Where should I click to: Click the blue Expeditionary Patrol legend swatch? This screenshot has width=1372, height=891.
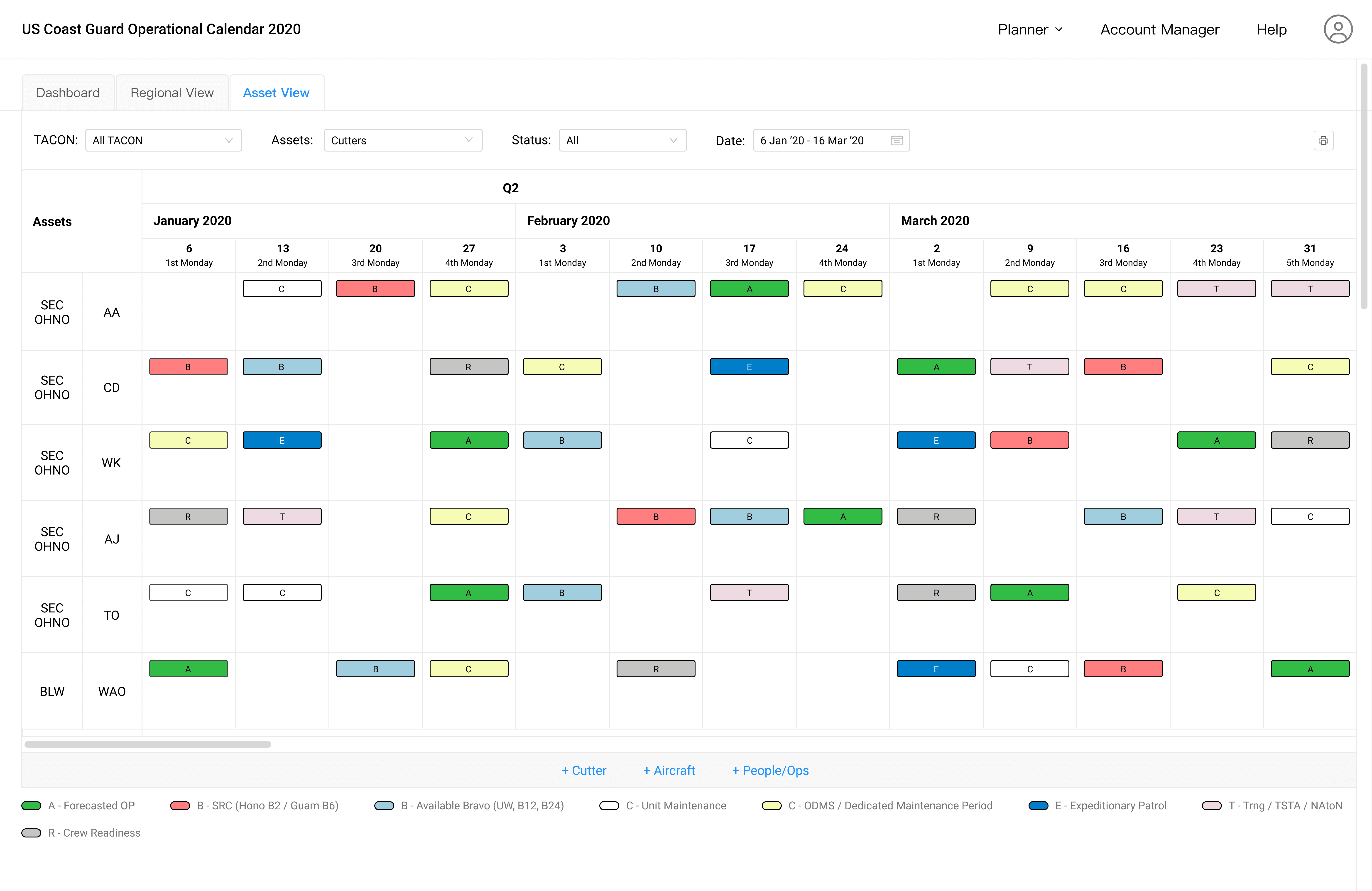click(1038, 806)
